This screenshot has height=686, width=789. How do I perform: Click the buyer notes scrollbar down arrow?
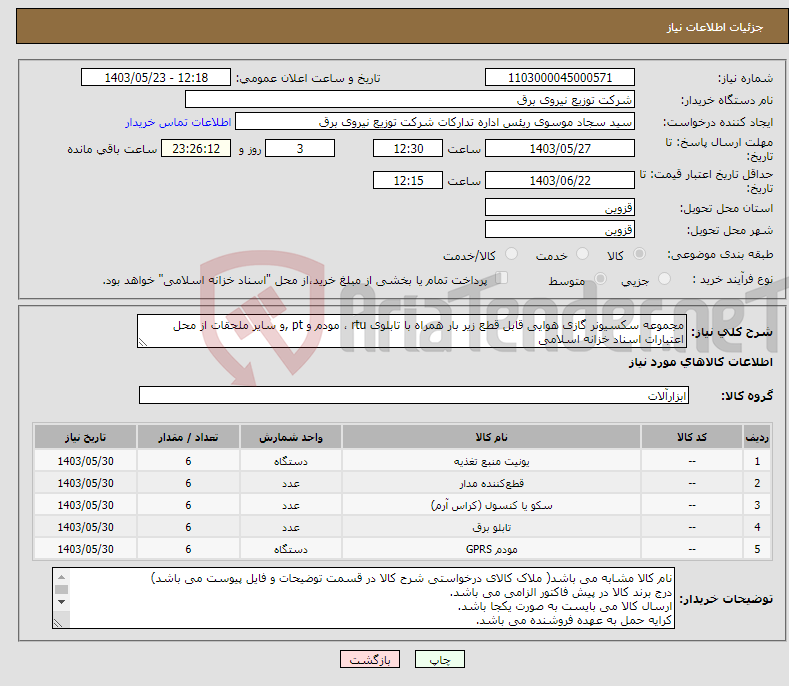pos(61,602)
